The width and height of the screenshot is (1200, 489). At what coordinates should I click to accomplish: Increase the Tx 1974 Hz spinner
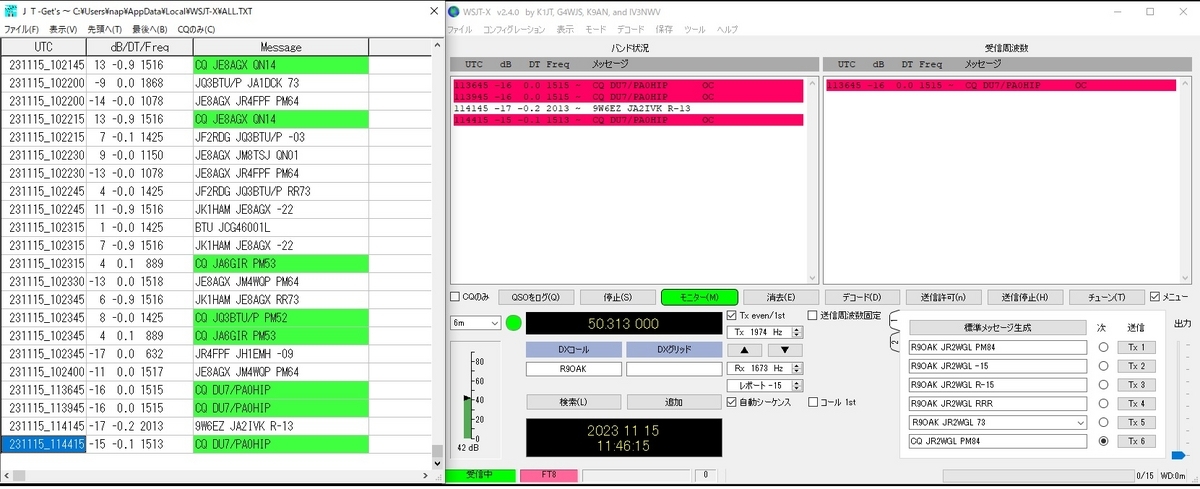798,329
